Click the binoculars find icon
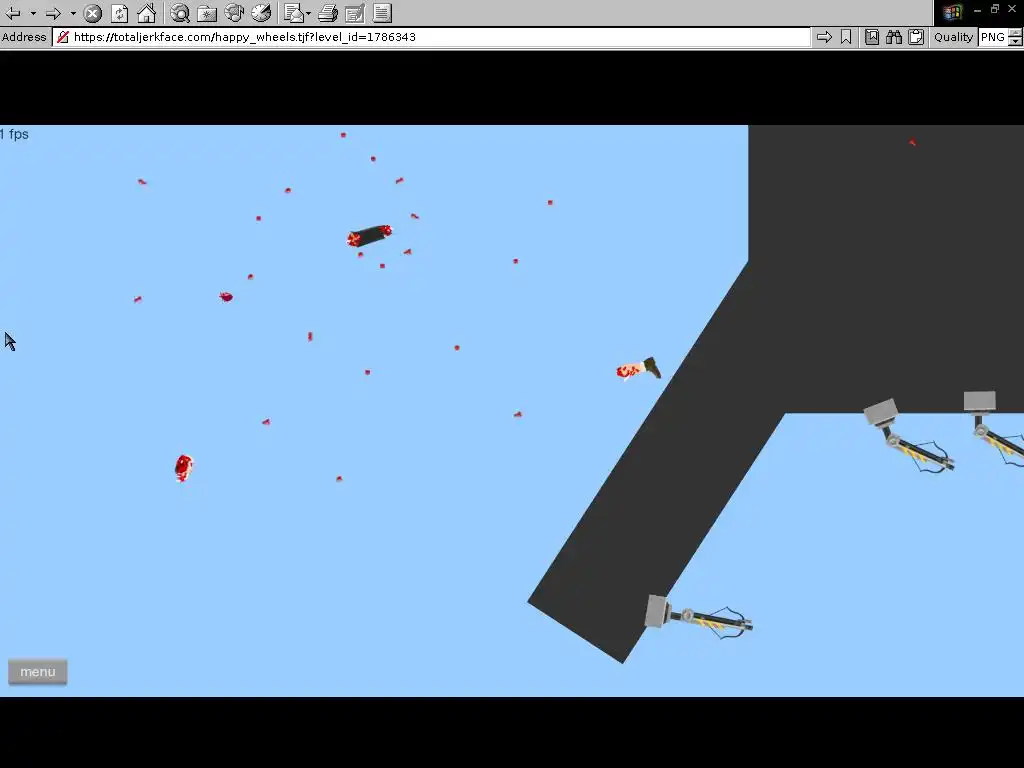 (894, 37)
